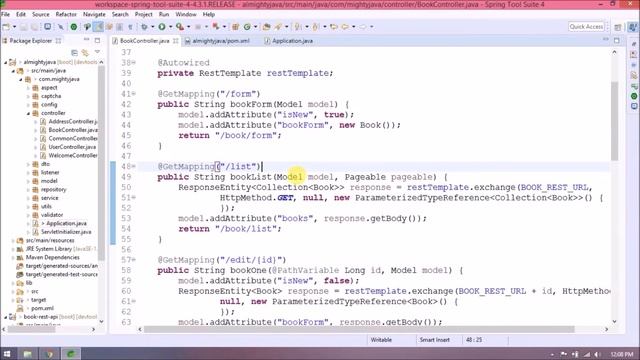Click the Package Explorer vertical scrollbar
This screenshot has height=360, width=640.
pyautogui.click(x=101, y=163)
